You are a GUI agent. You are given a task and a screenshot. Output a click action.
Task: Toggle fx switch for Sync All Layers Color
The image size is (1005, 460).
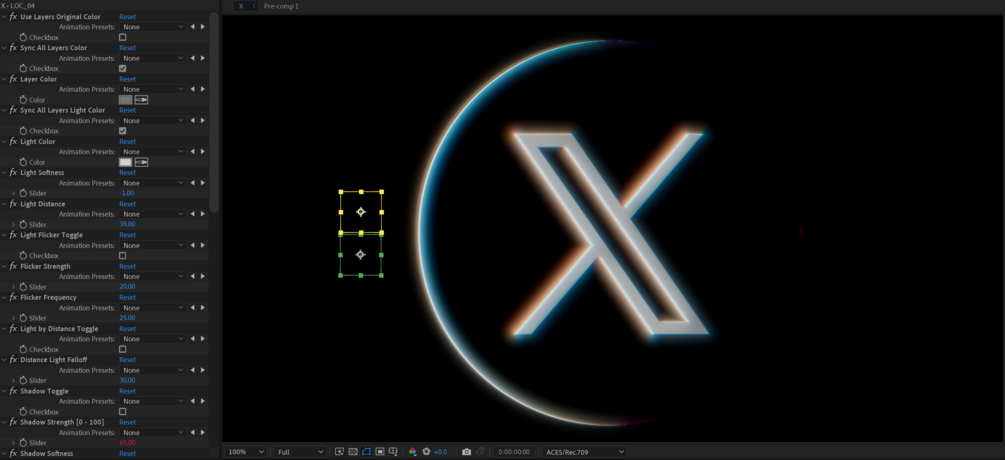point(13,48)
